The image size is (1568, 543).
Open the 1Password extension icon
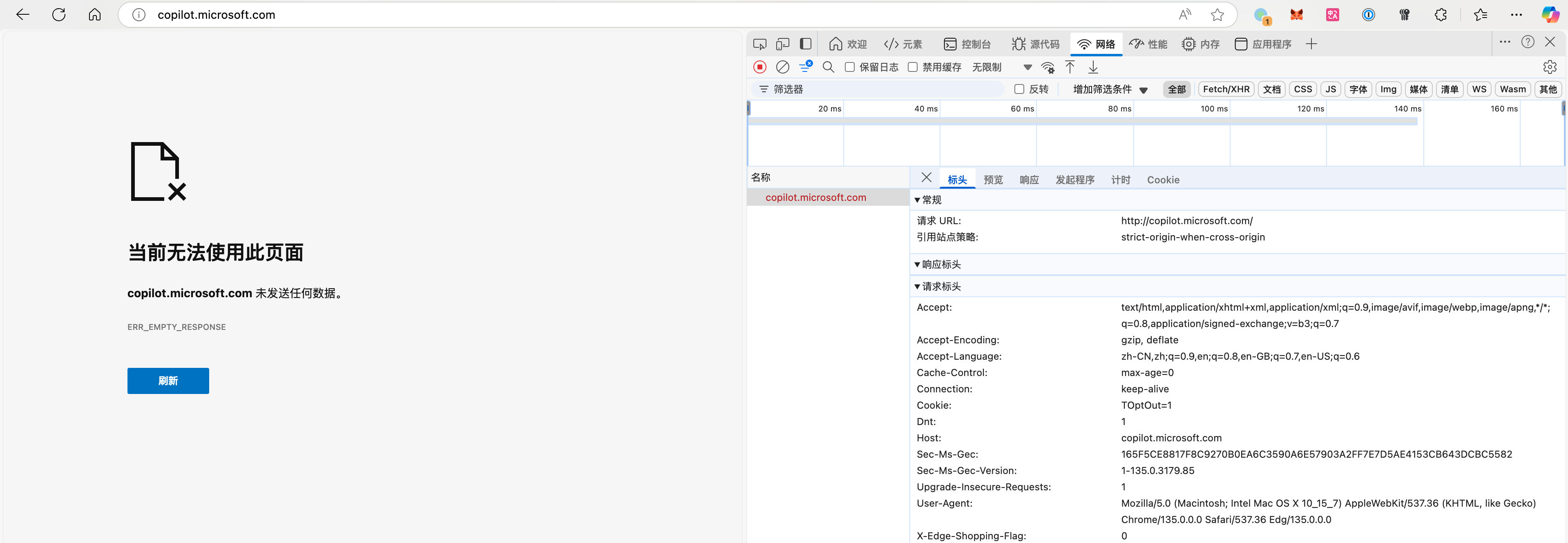[x=1368, y=15]
